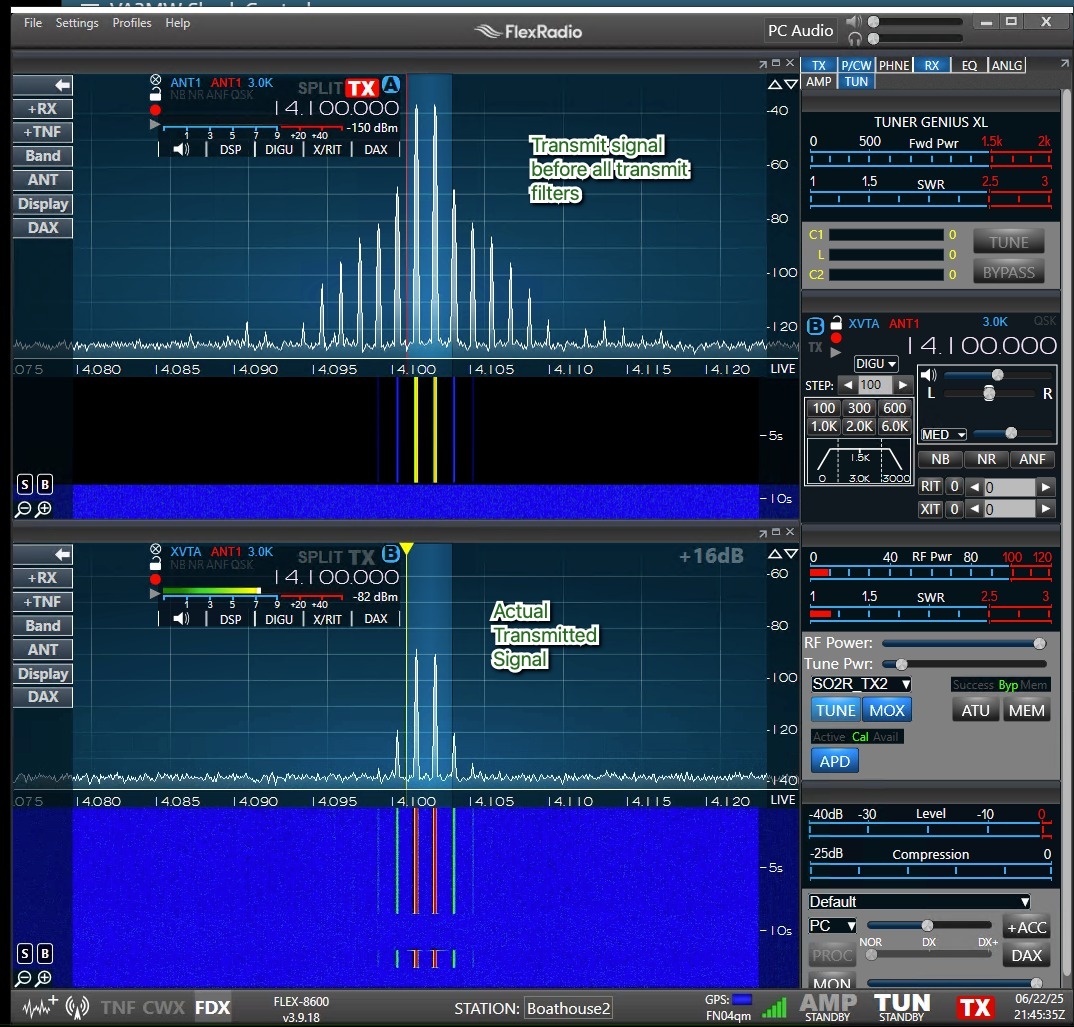The height and width of the screenshot is (1027, 1074).
Task: Click the antenna broadcast icon in status bar
Action: 77,1006
